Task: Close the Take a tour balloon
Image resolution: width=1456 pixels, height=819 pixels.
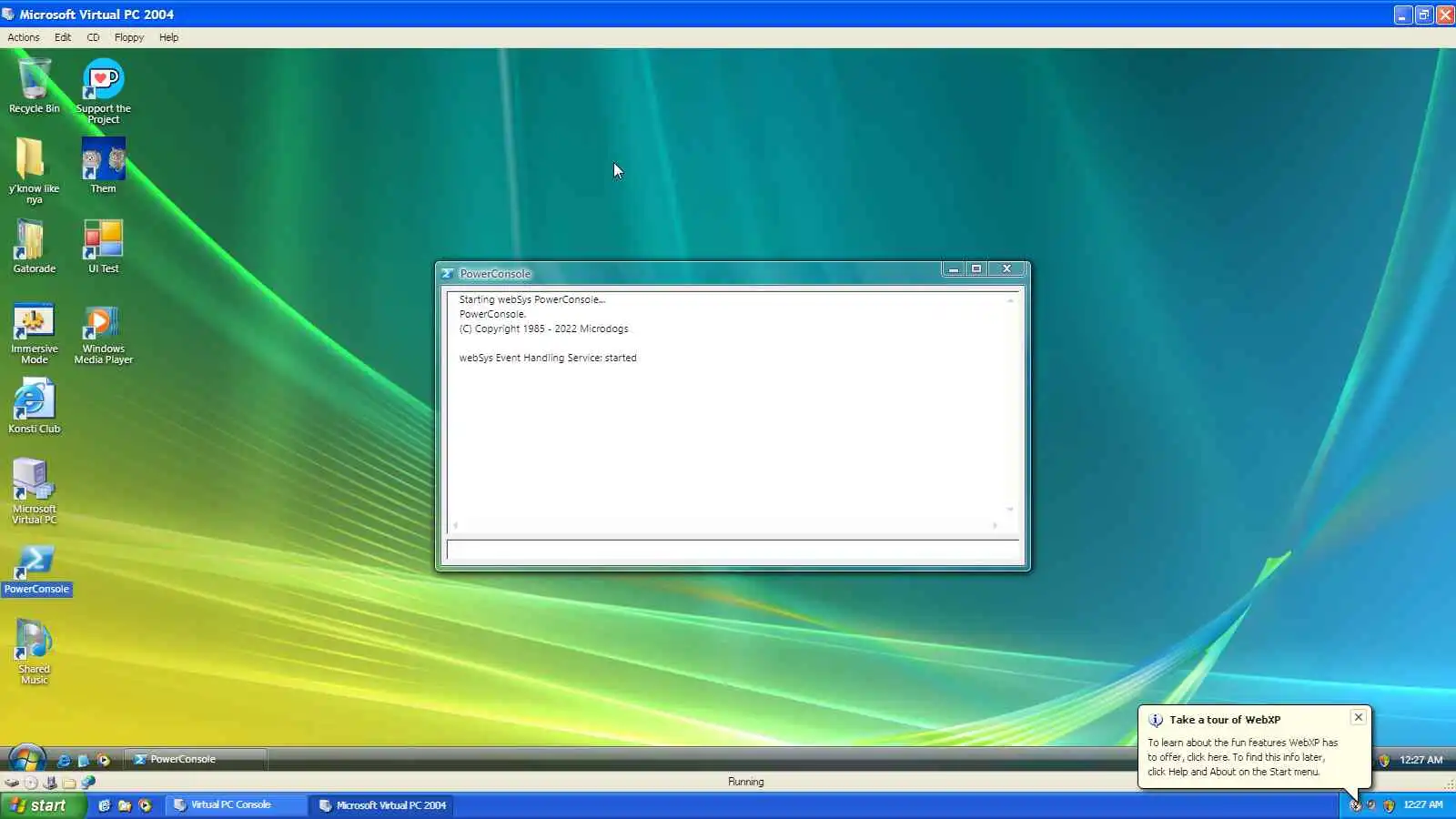Action: (1359, 717)
